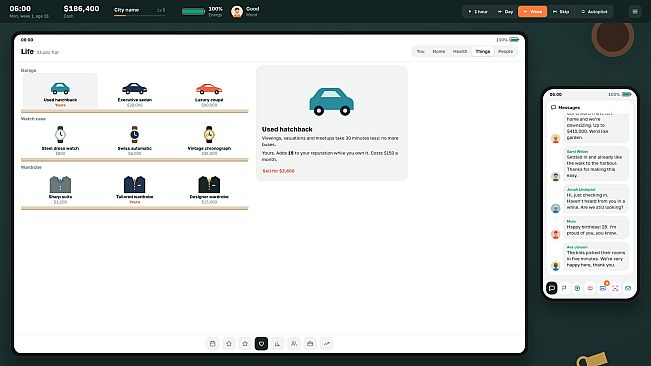This screenshot has width=651, height=366.
Task: Click the Sell hatchback link
Action: tap(278, 171)
